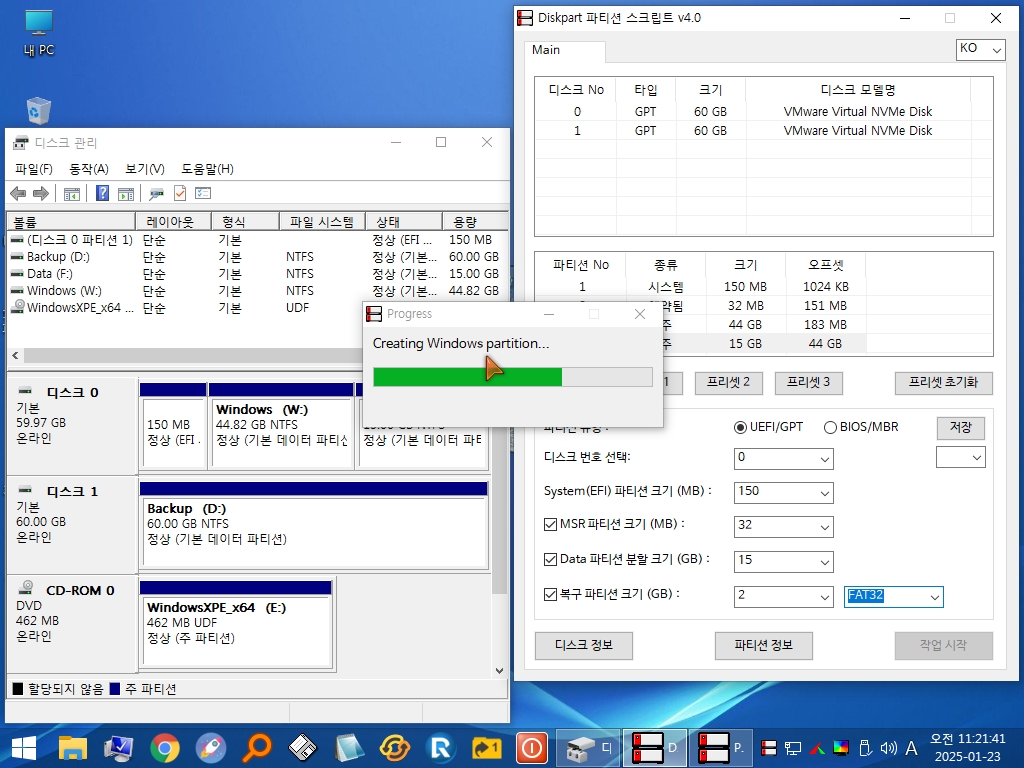
Task: Toggle recovery partition size checkbox
Action: click(x=551, y=594)
